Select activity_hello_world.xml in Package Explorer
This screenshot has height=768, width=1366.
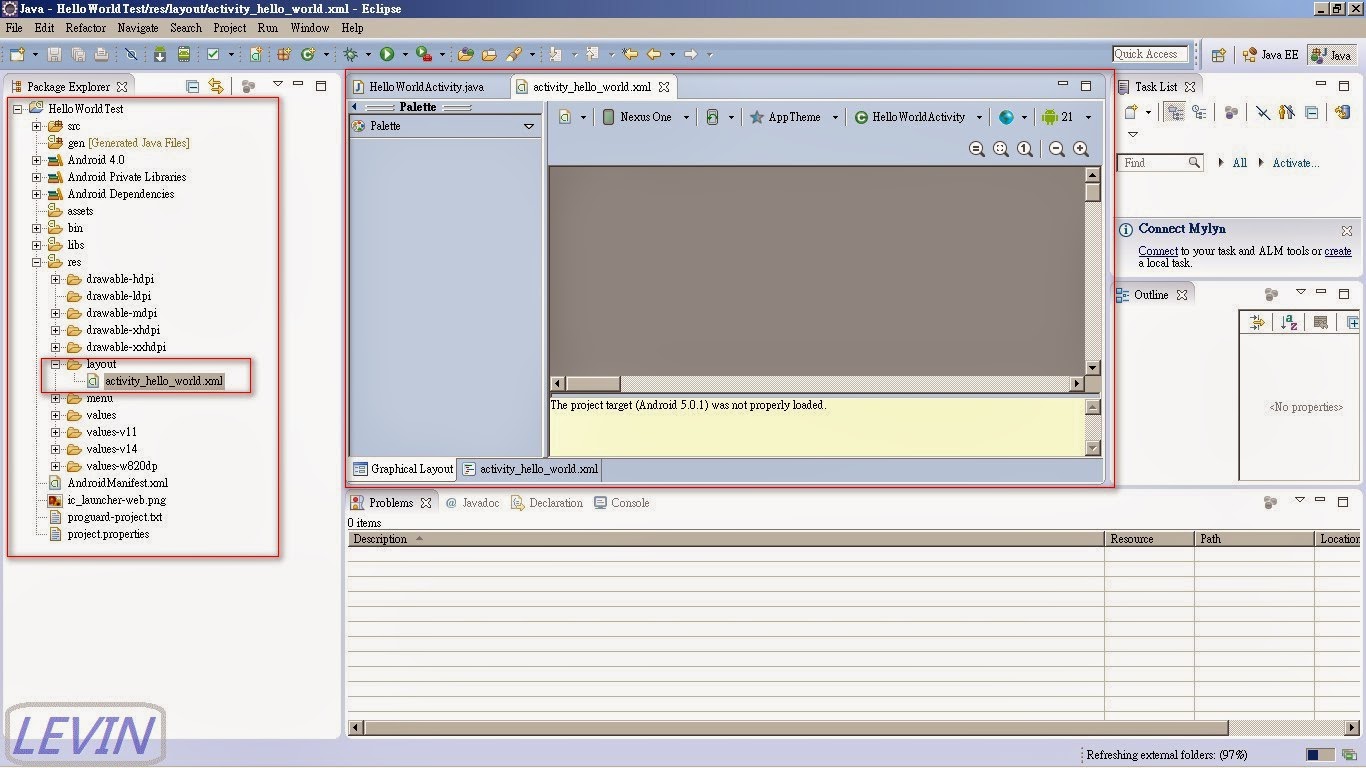pyautogui.click(x=164, y=381)
